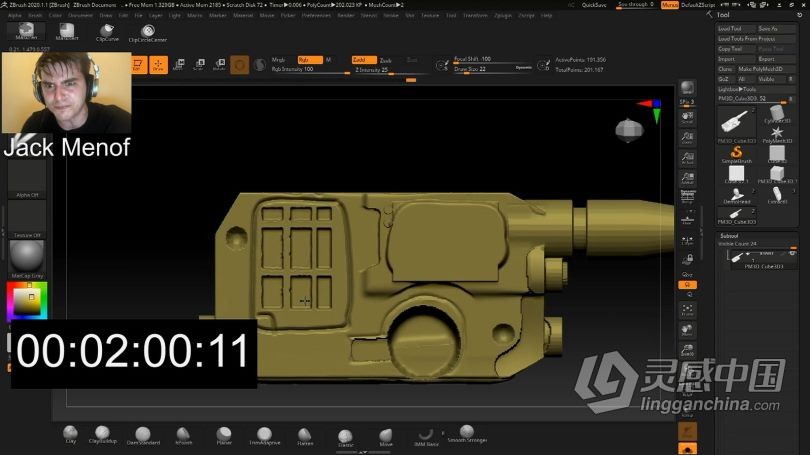
Task: Click Make PolyMesh3D button
Action: [x=766, y=69]
